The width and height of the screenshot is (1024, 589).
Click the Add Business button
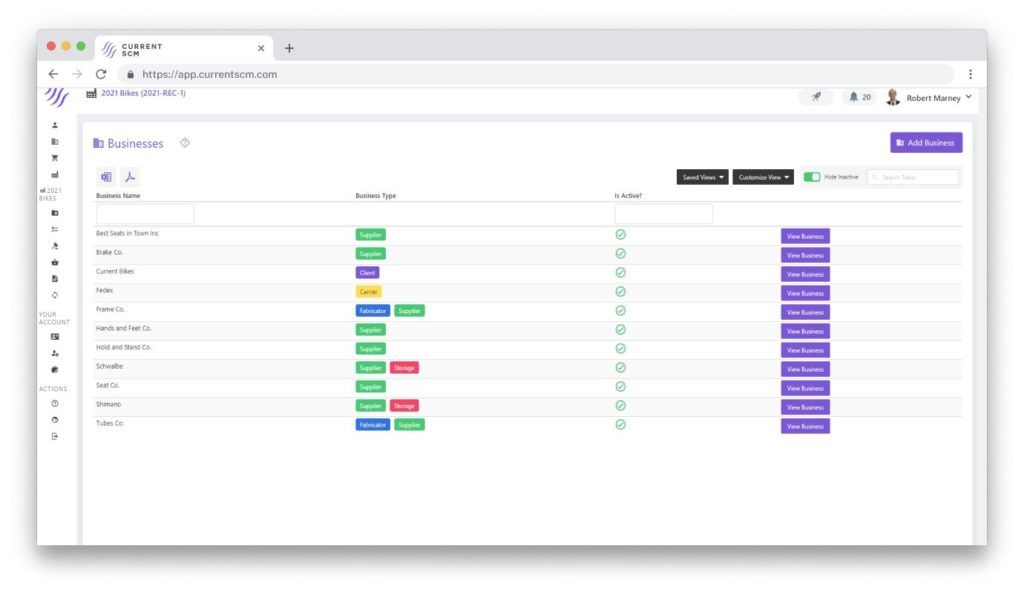tap(926, 142)
